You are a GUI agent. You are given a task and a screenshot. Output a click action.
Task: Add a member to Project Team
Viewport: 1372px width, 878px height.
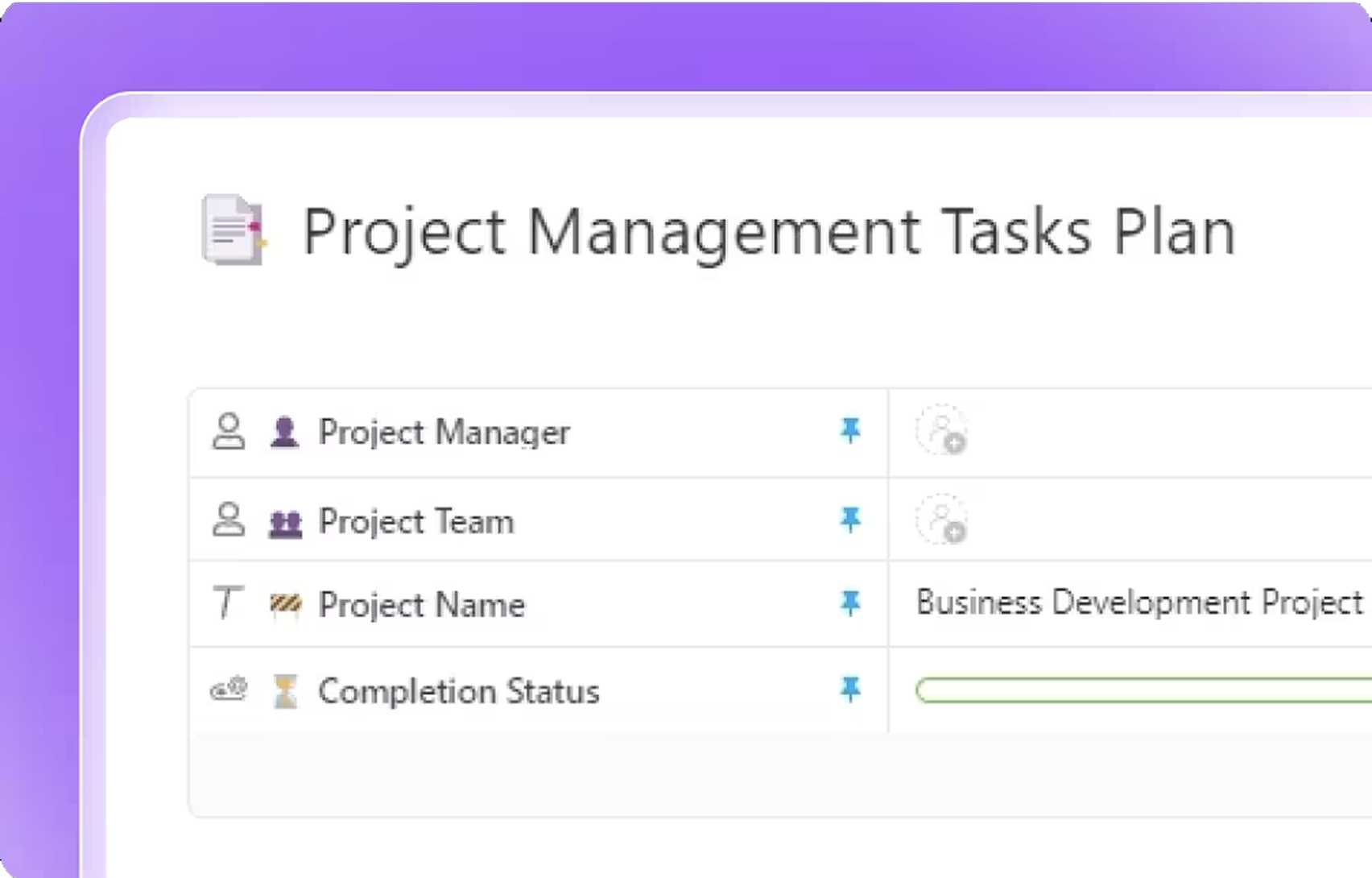[941, 520]
